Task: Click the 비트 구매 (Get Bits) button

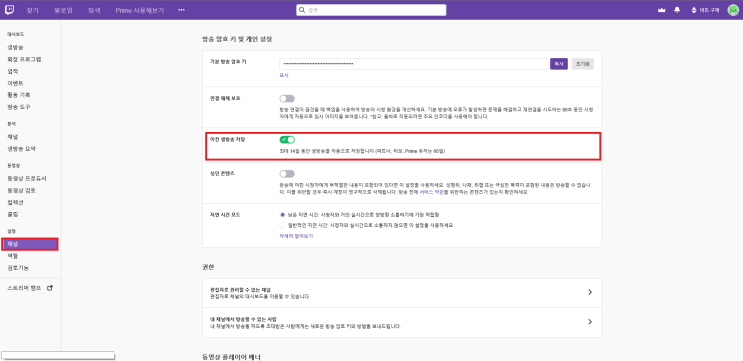Action: [705, 10]
